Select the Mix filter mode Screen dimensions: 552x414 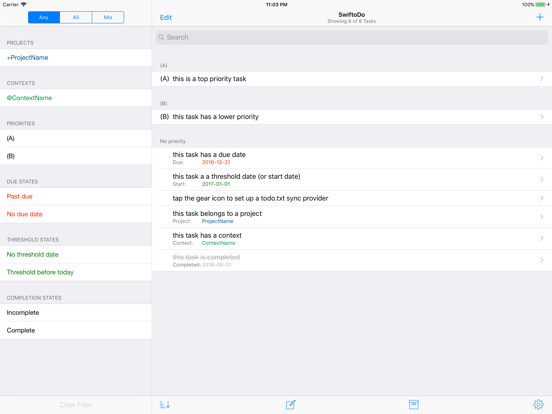click(108, 17)
